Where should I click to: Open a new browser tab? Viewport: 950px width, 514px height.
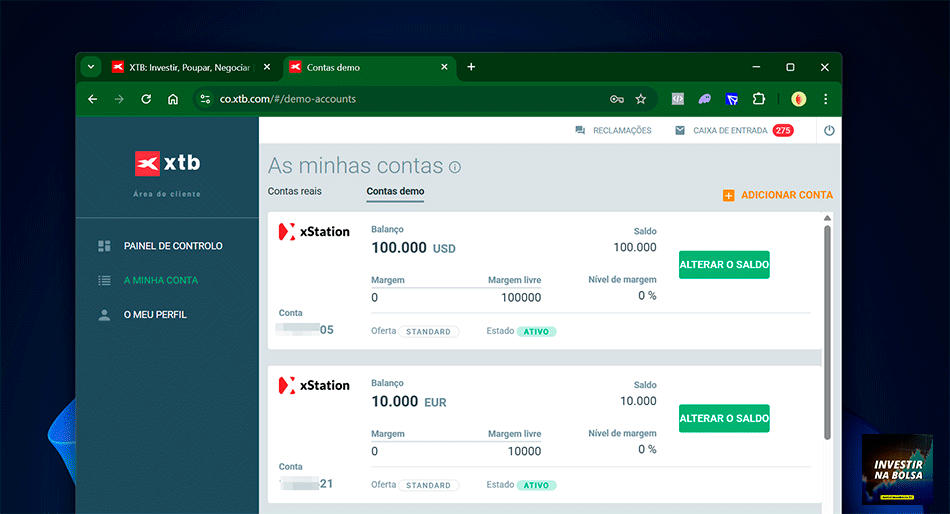click(471, 67)
